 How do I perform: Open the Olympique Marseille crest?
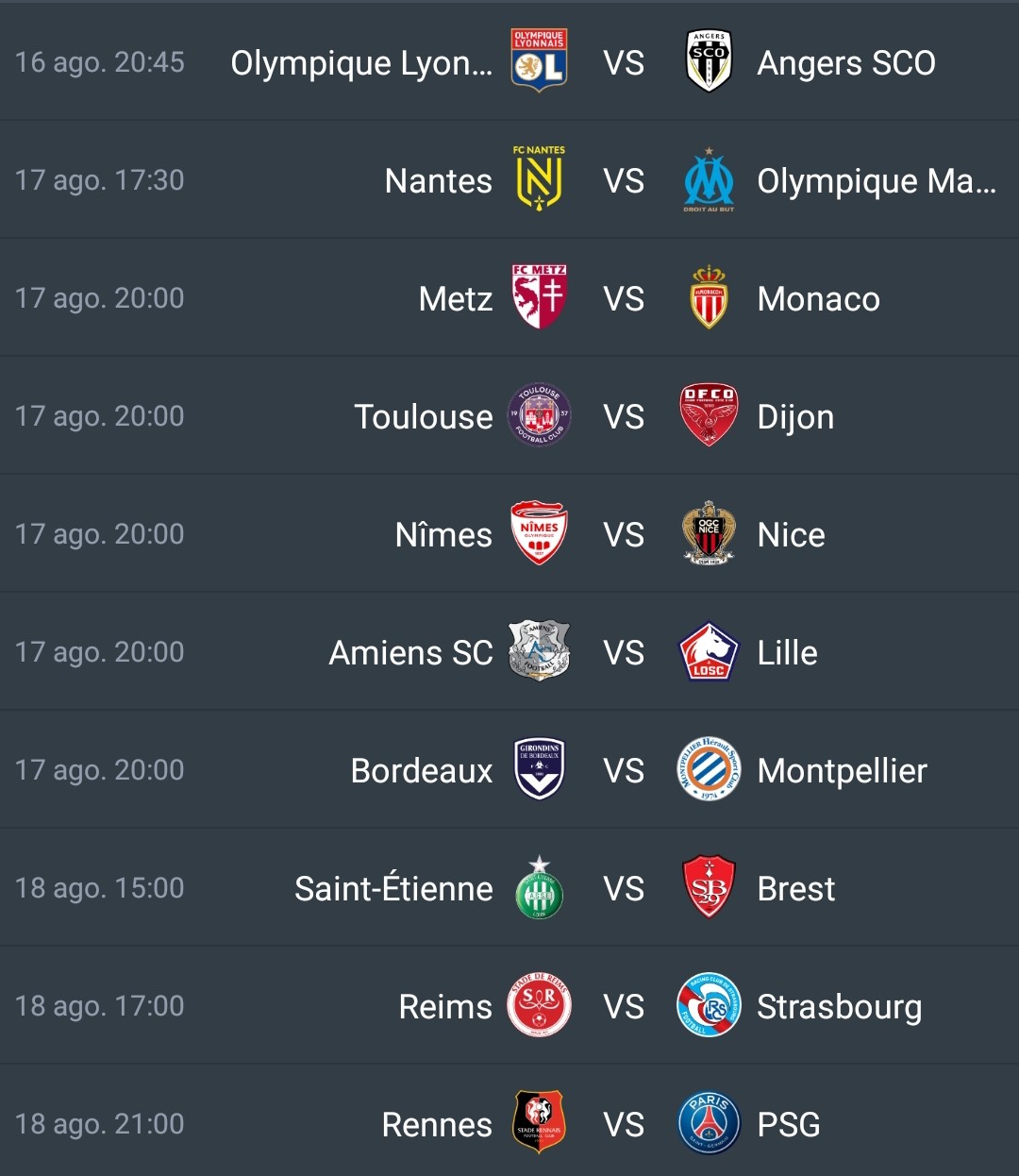(x=709, y=179)
